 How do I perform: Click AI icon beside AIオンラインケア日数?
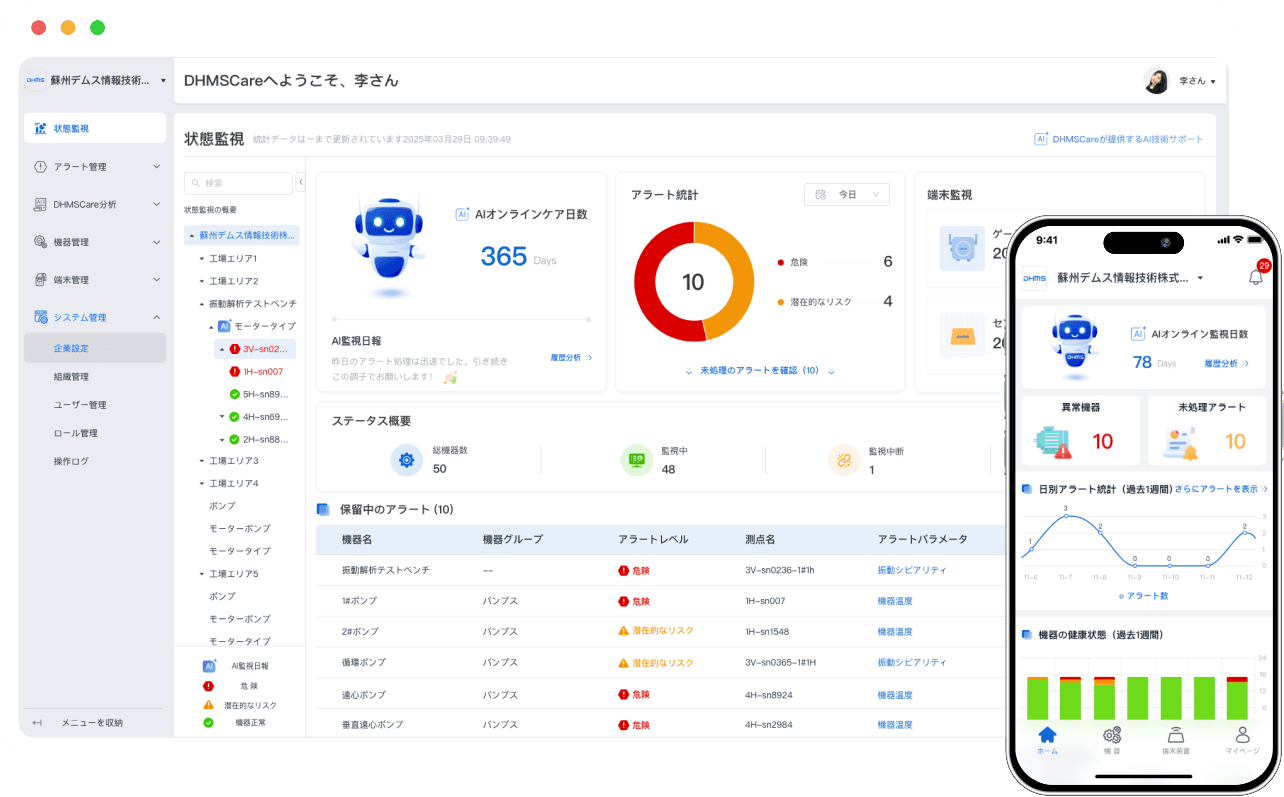click(x=462, y=214)
